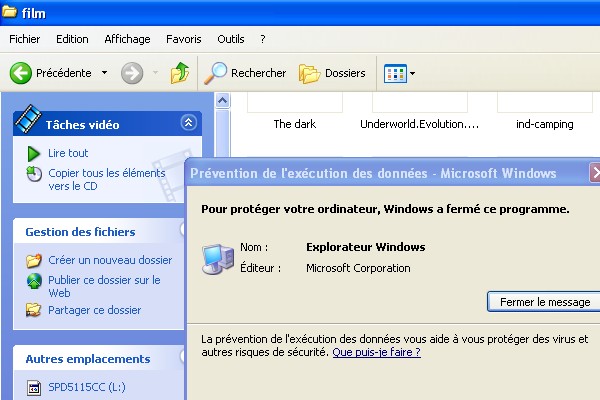Toggle the Dossiers folders pane button
This screenshot has width=600, height=400.
(x=332, y=73)
